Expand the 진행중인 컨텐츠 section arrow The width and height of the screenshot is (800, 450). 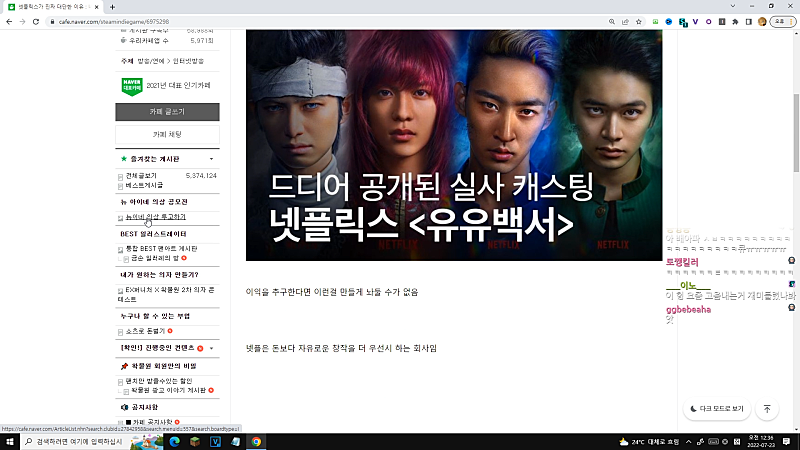[211, 348]
